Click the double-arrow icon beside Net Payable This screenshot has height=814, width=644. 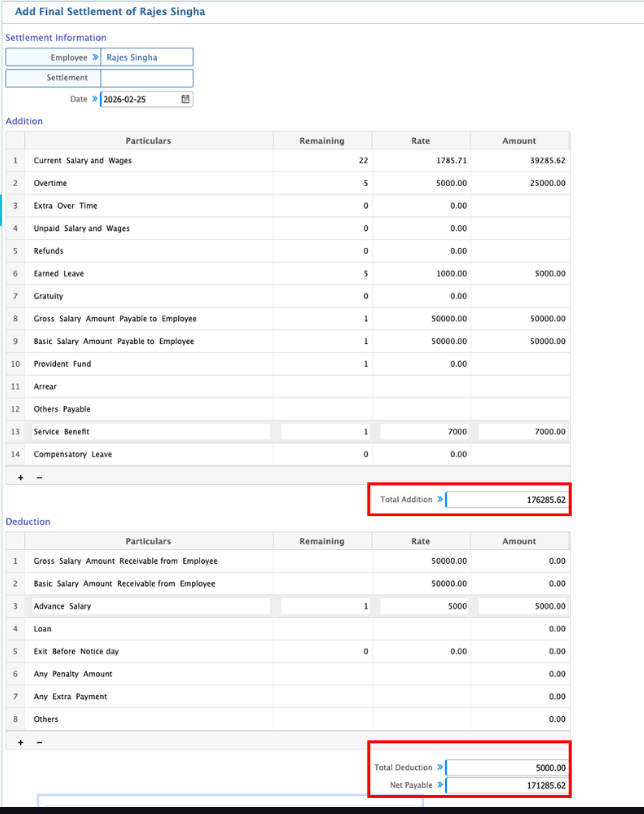tap(440, 785)
